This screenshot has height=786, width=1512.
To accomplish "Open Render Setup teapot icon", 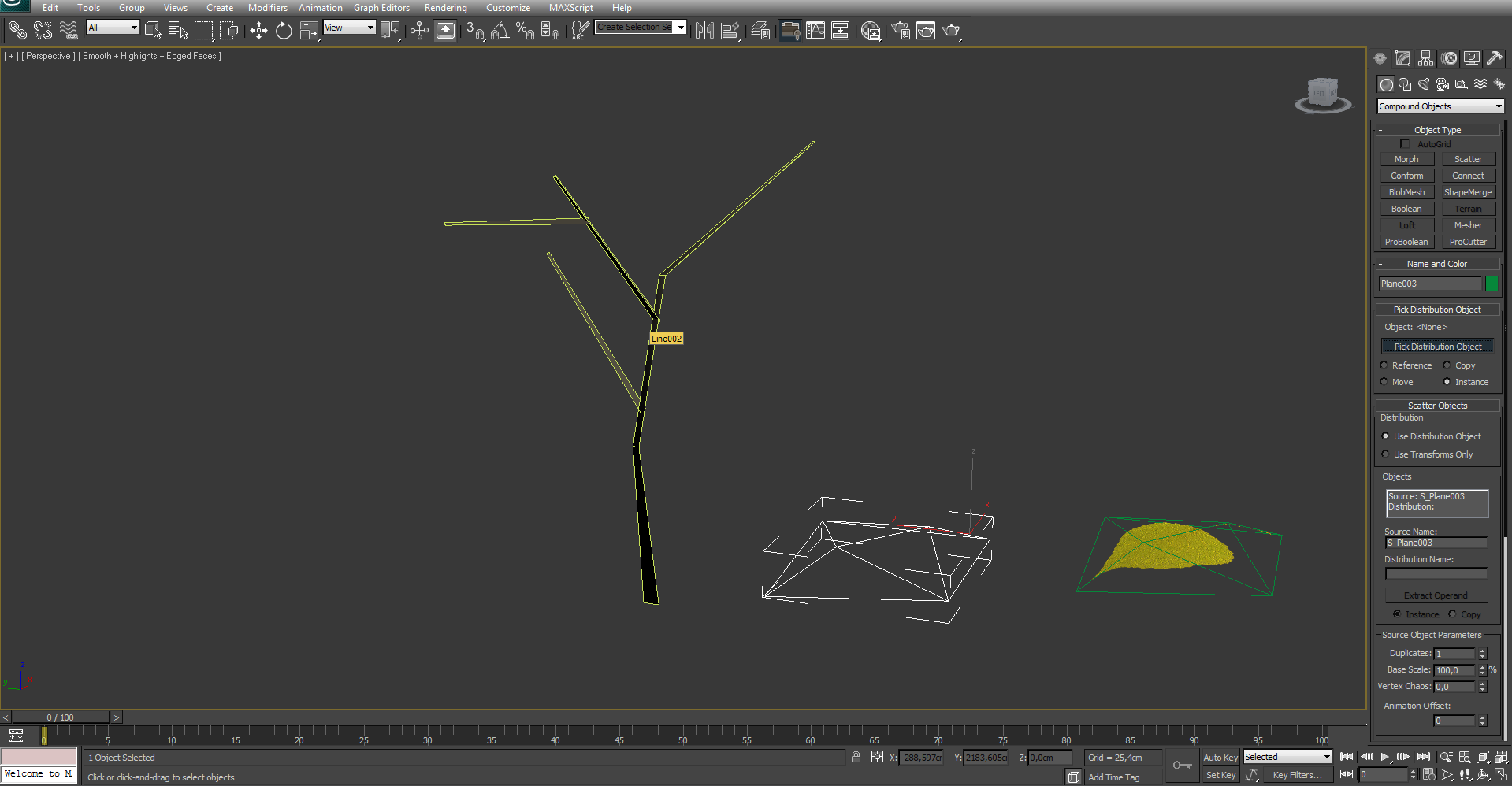I will click(901, 31).
